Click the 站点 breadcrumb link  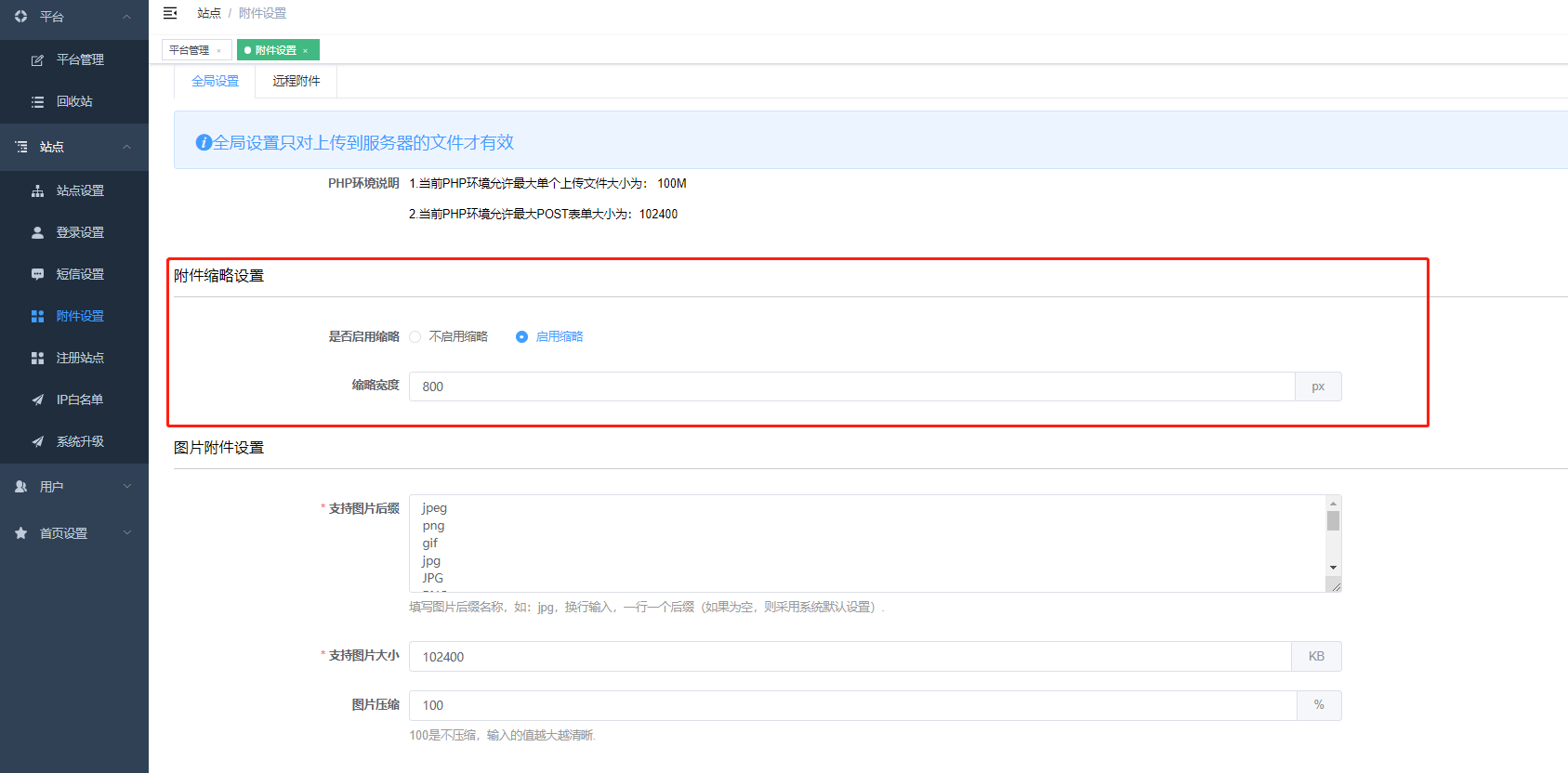coord(209,13)
